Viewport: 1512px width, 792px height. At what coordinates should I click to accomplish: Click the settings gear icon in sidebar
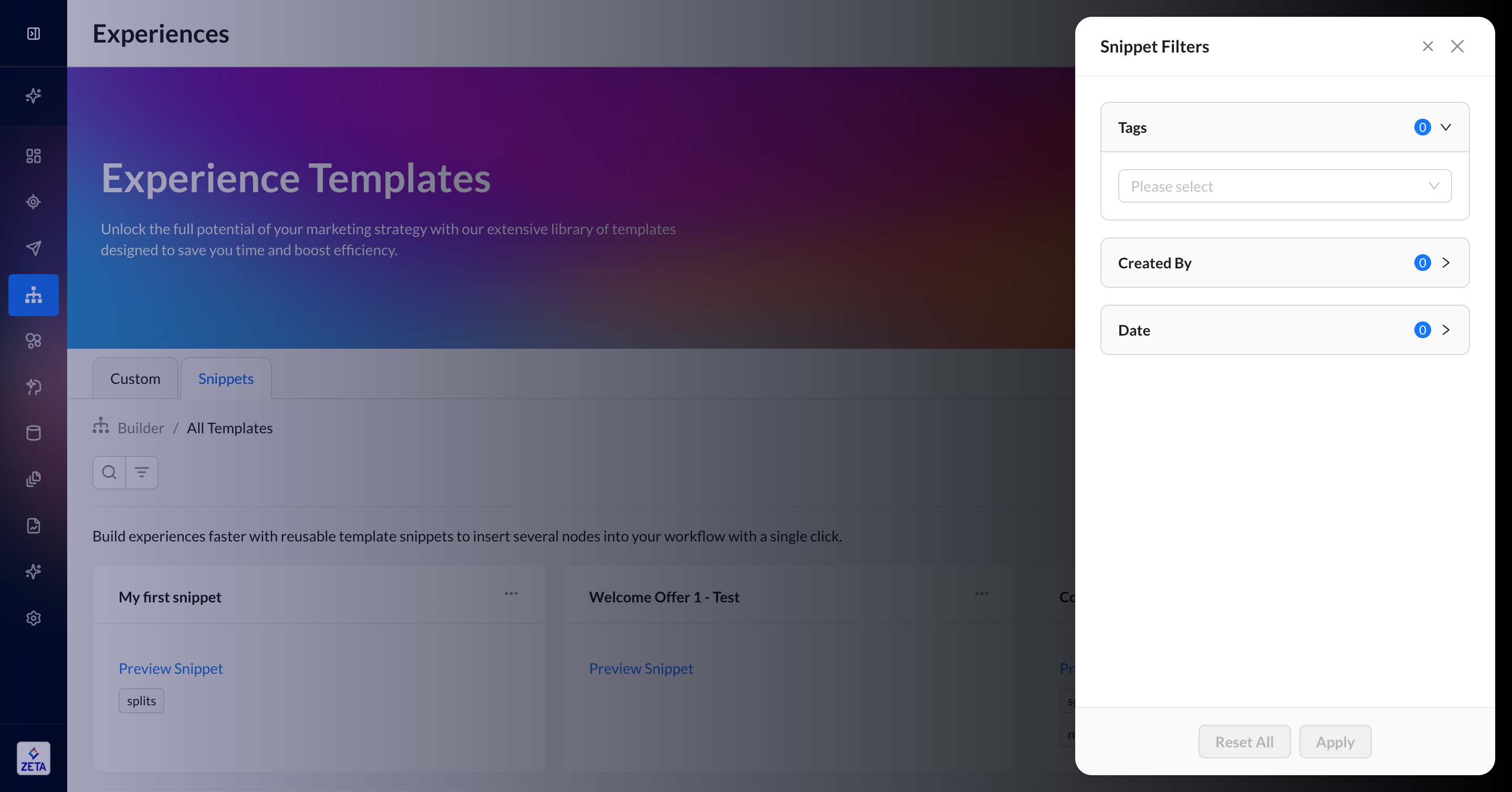point(34,618)
